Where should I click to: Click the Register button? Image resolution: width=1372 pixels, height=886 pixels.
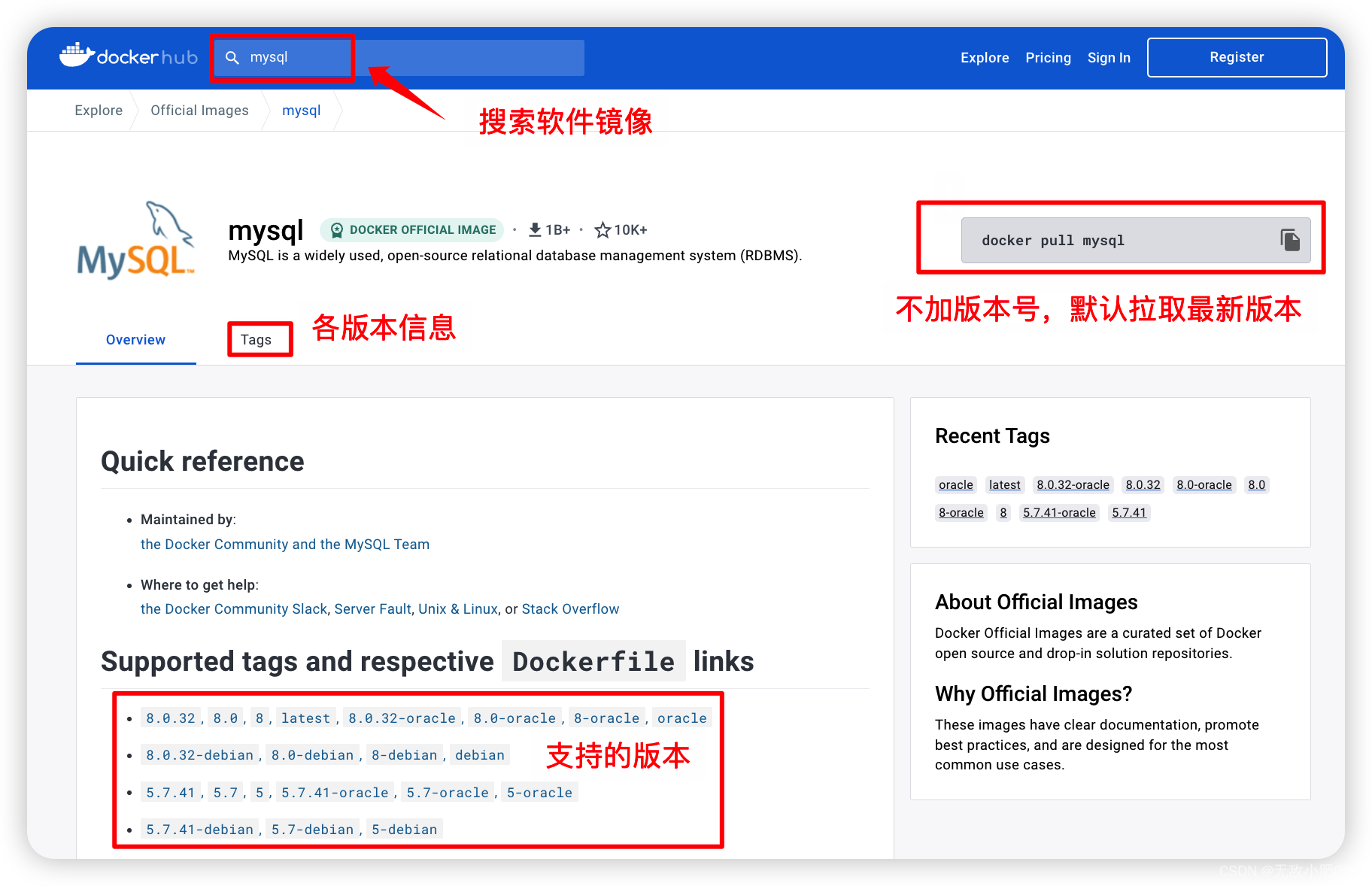(x=1237, y=57)
